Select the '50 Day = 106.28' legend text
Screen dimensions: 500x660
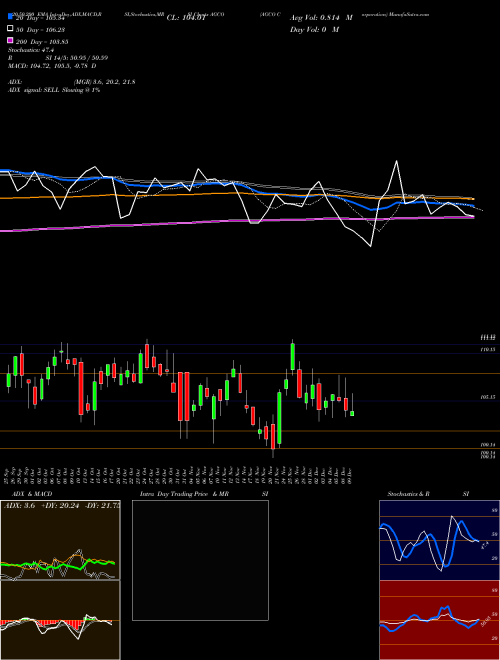click(40, 30)
